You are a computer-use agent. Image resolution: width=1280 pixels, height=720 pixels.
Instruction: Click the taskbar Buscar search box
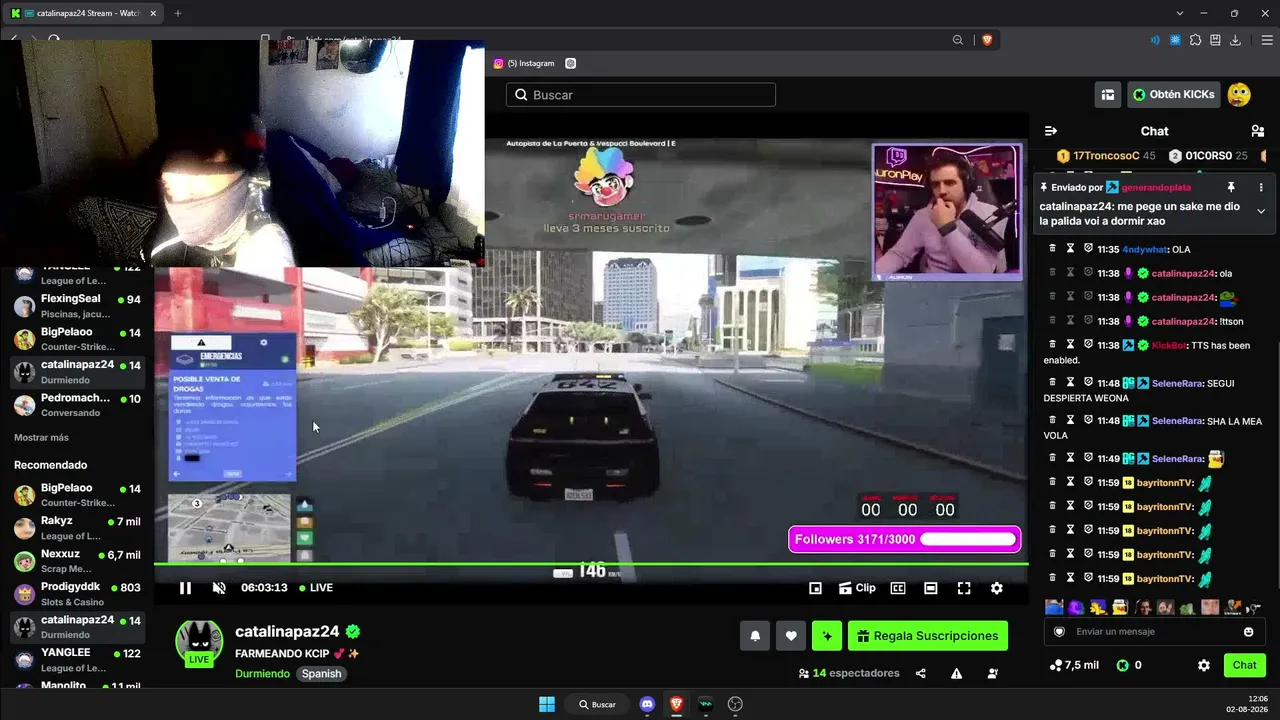(x=597, y=704)
